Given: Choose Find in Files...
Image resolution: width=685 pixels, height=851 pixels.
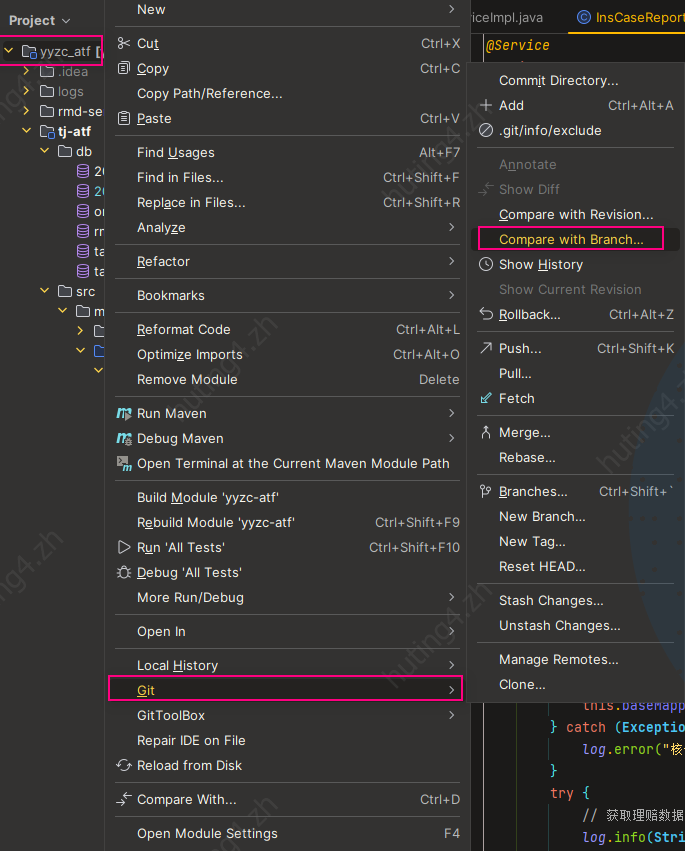Looking at the screenshot, I should pos(288,177).
